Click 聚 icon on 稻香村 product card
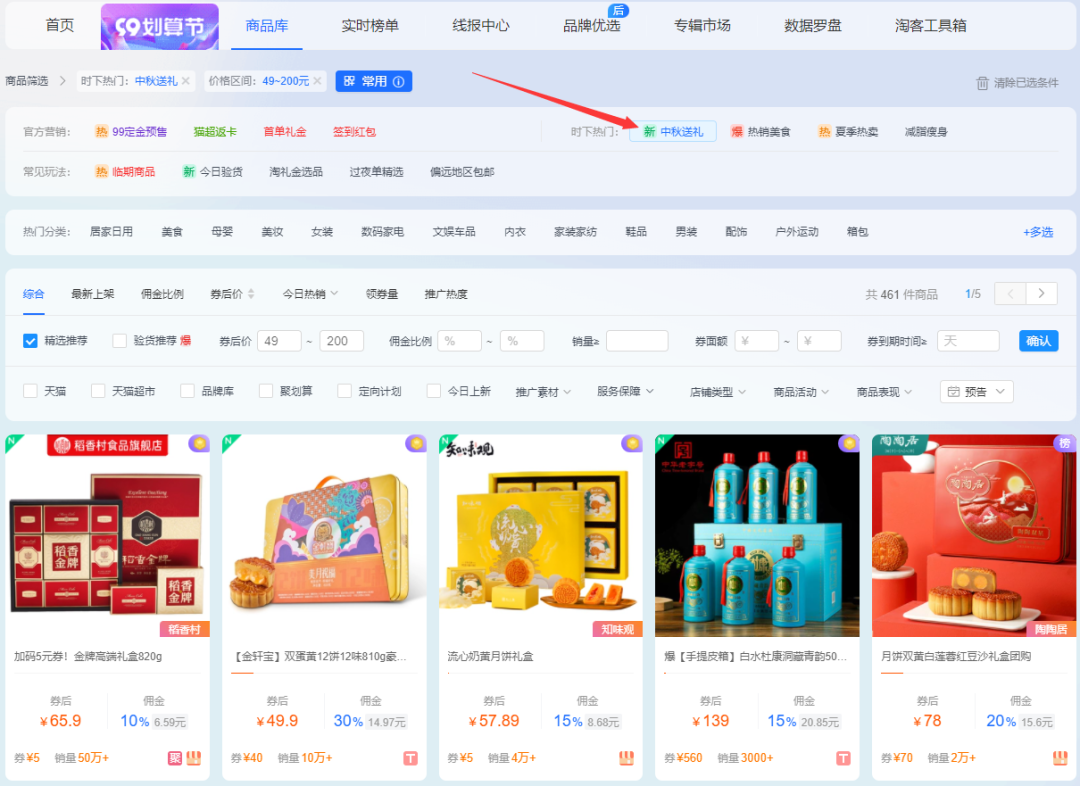1080x786 pixels. point(175,758)
